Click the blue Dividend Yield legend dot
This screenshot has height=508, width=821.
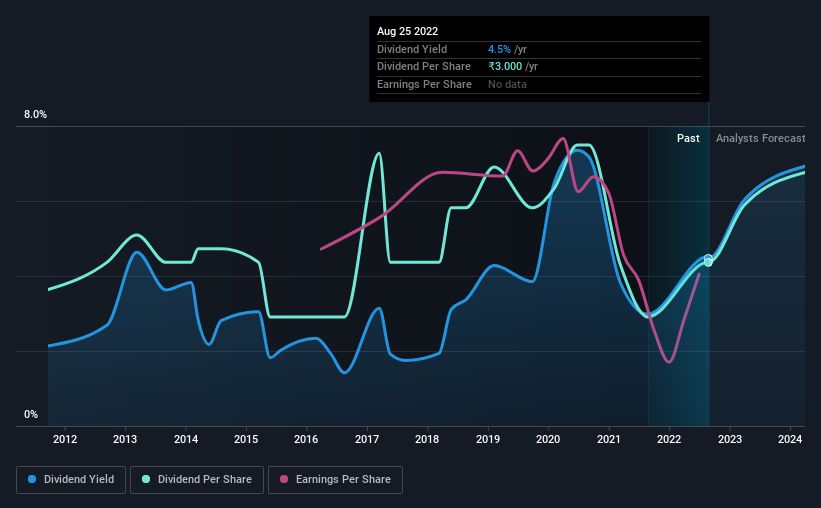[32, 479]
